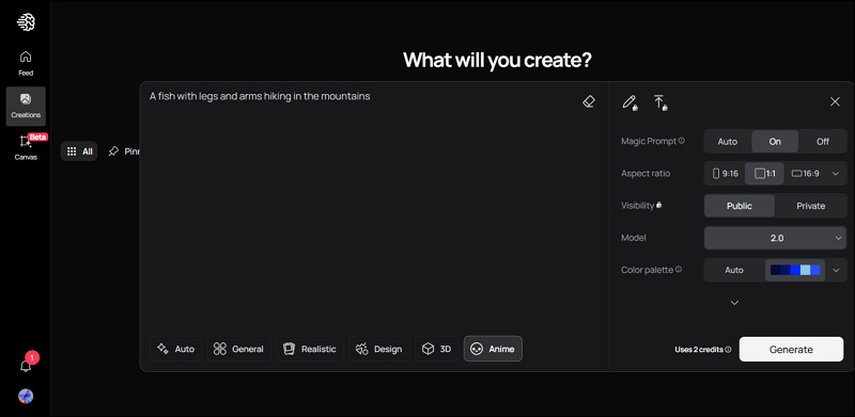Click the credits info icon

click(x=728, y=349)
